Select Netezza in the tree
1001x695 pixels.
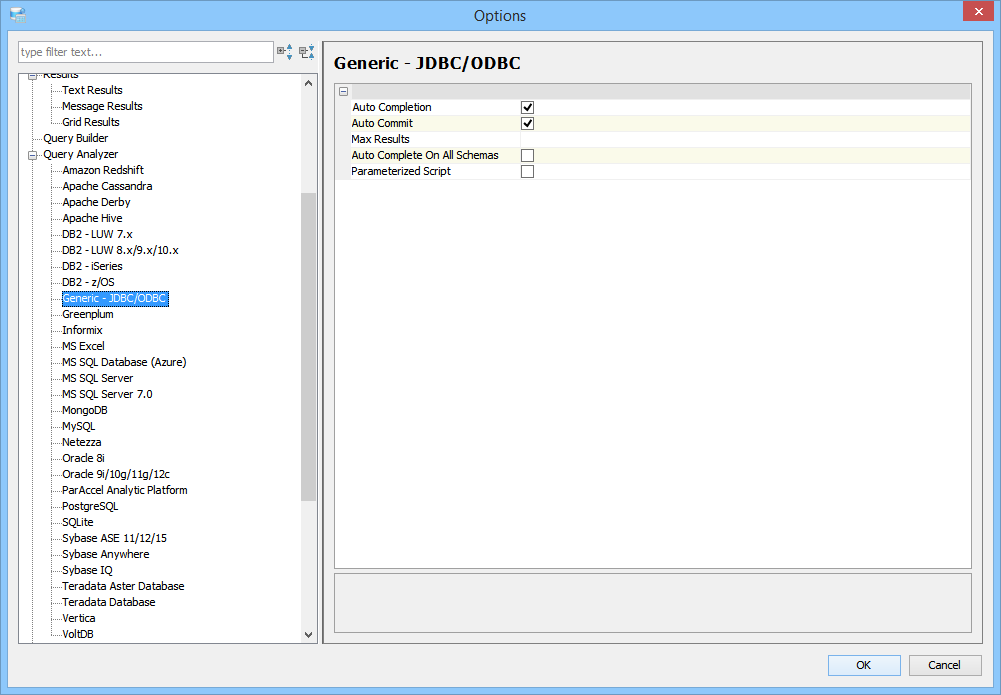coord(81,442)
